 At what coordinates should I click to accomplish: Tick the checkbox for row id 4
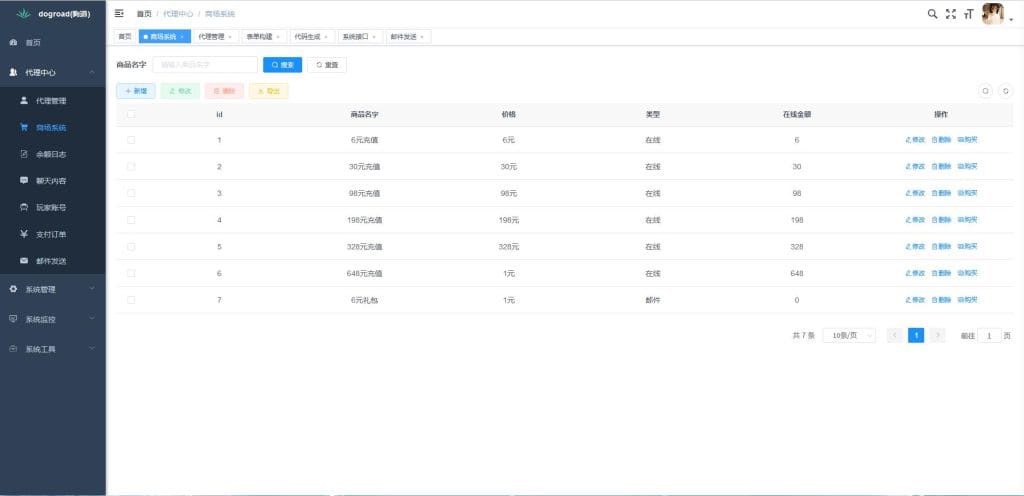click(x=131, y=219)
